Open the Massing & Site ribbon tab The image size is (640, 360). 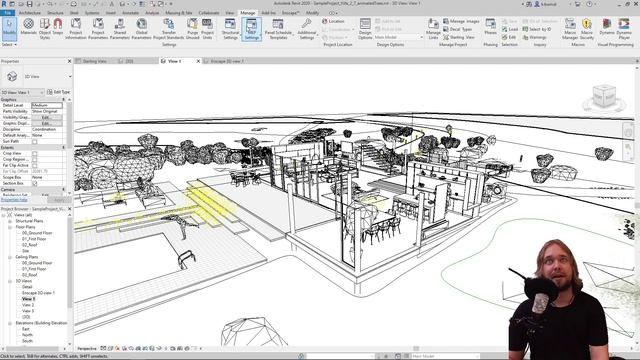tap(178, 13)
